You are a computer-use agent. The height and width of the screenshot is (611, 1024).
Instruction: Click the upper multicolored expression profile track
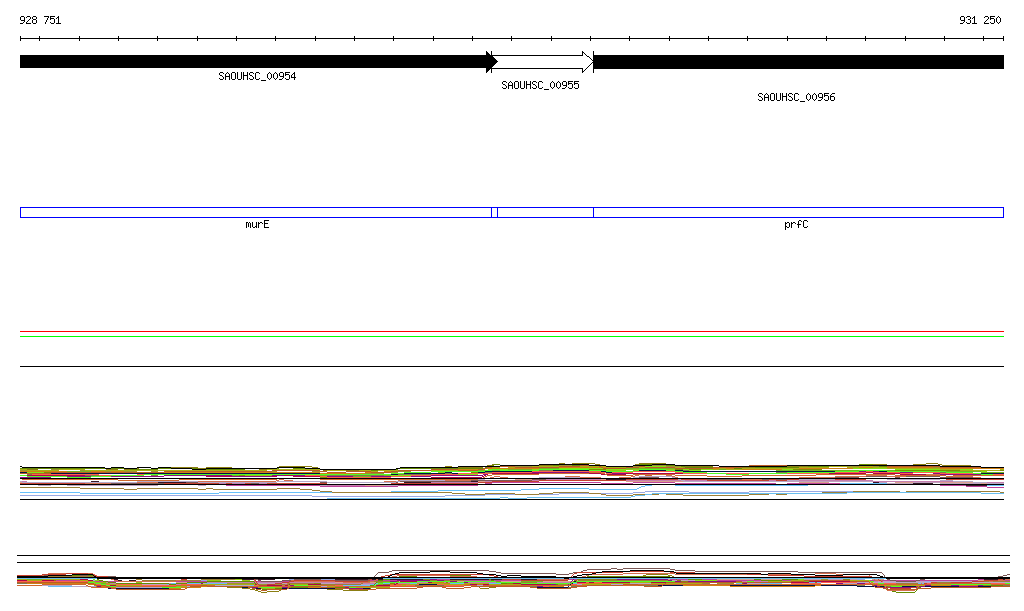512,478
